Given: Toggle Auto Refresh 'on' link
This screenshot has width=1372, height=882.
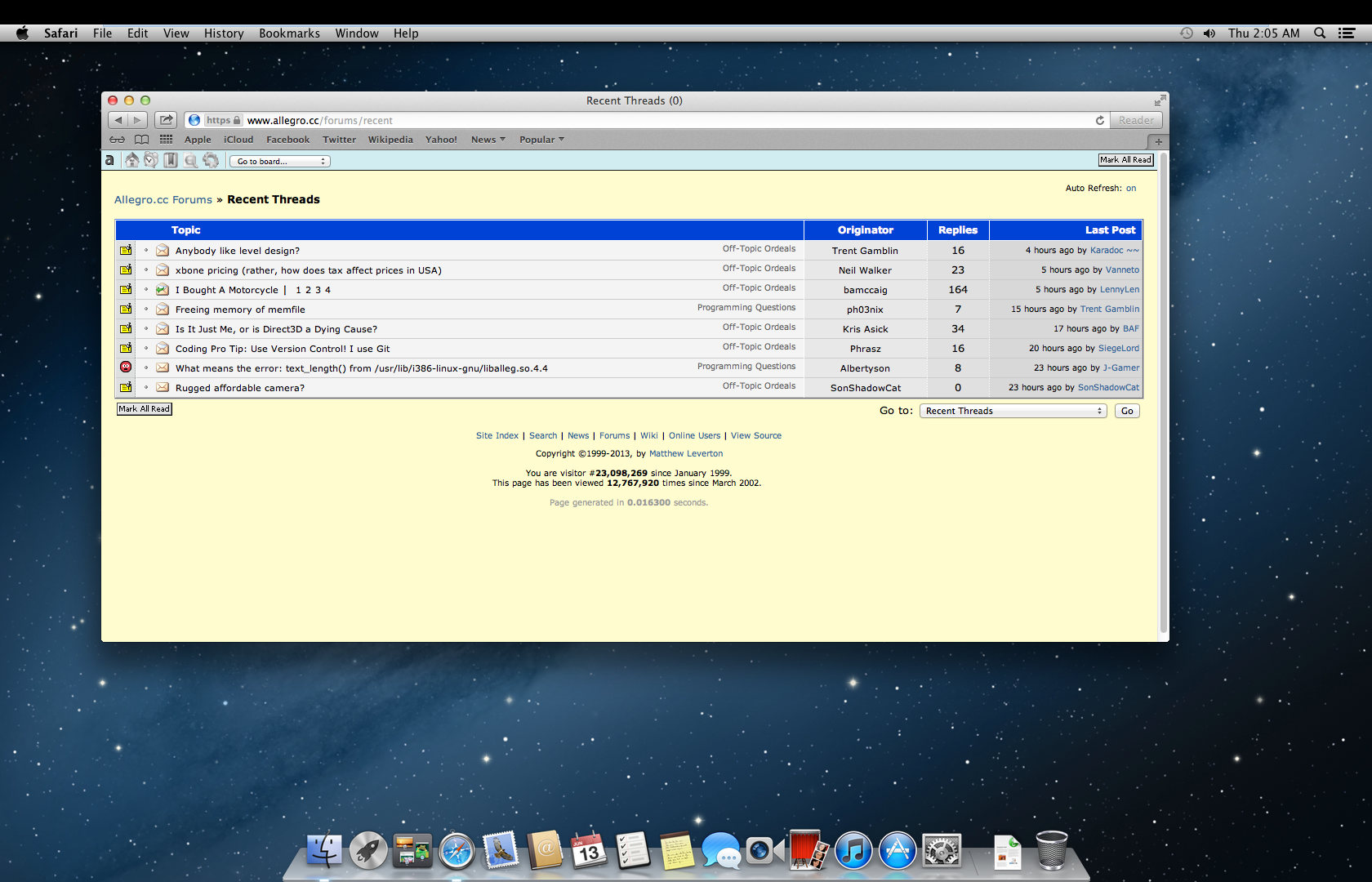Looking at the screenshot, I should point(1130,189).
